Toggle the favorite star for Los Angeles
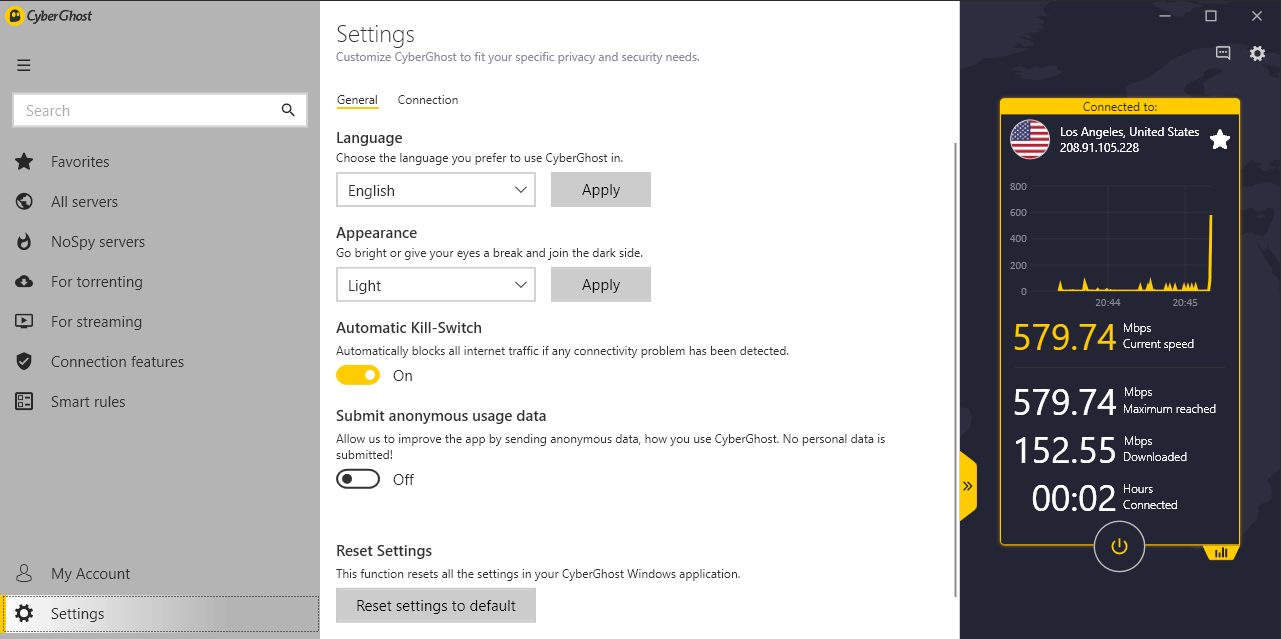 (1220, 140)
